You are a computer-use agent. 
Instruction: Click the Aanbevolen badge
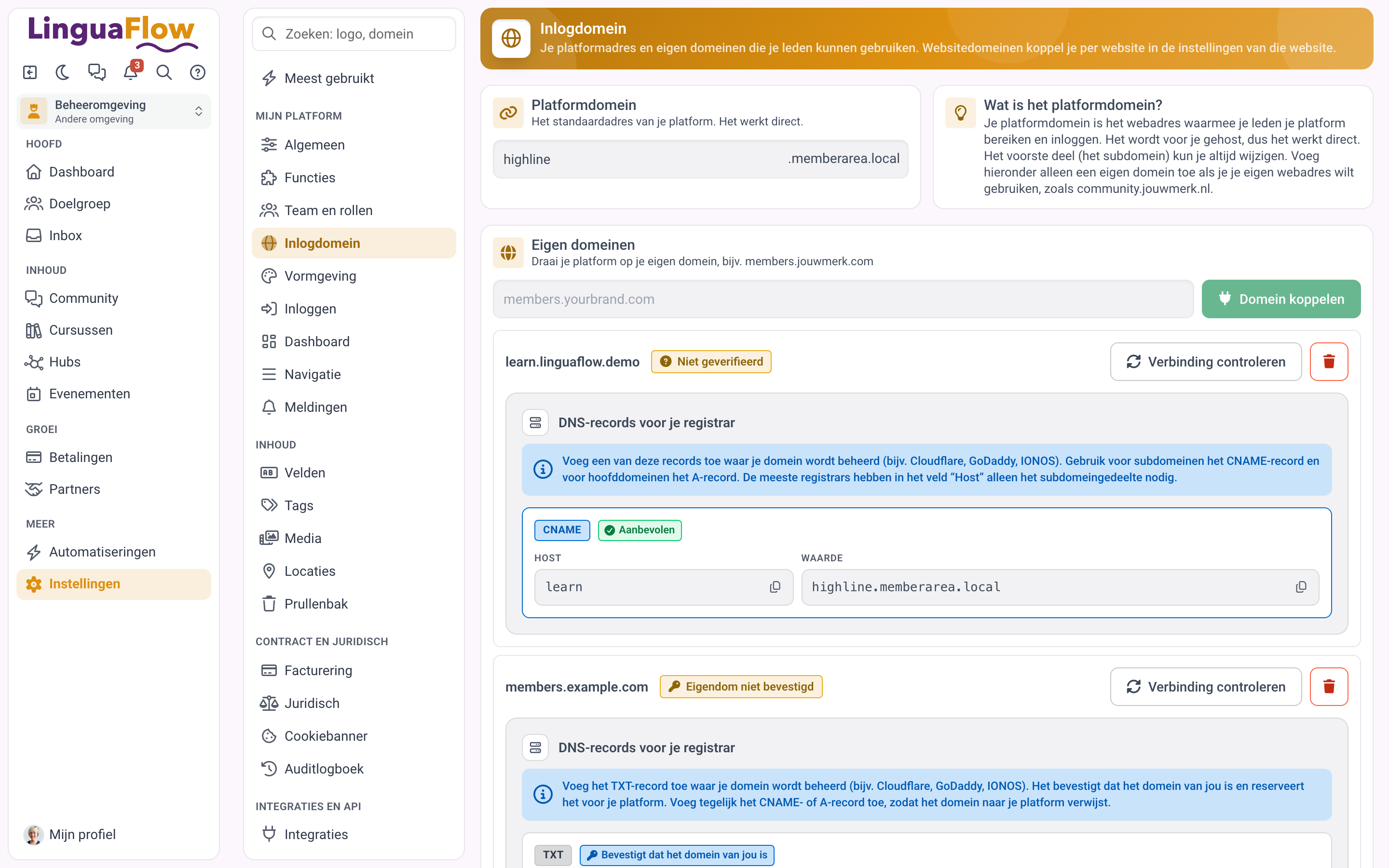pos(640,530)
